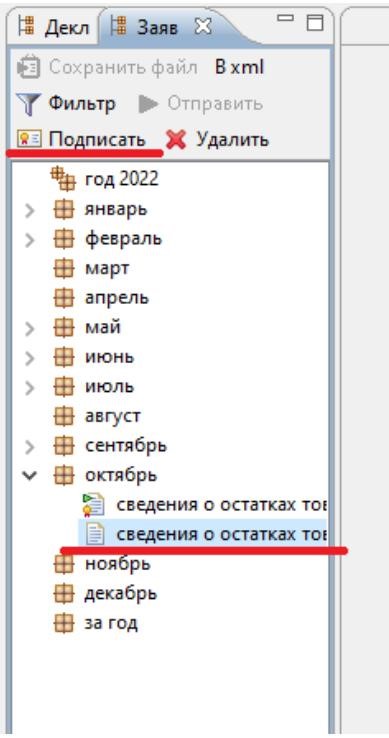Screen dimensions: 389x738
Task: Click the red X Удалить icon
Action: coord(176,140)
